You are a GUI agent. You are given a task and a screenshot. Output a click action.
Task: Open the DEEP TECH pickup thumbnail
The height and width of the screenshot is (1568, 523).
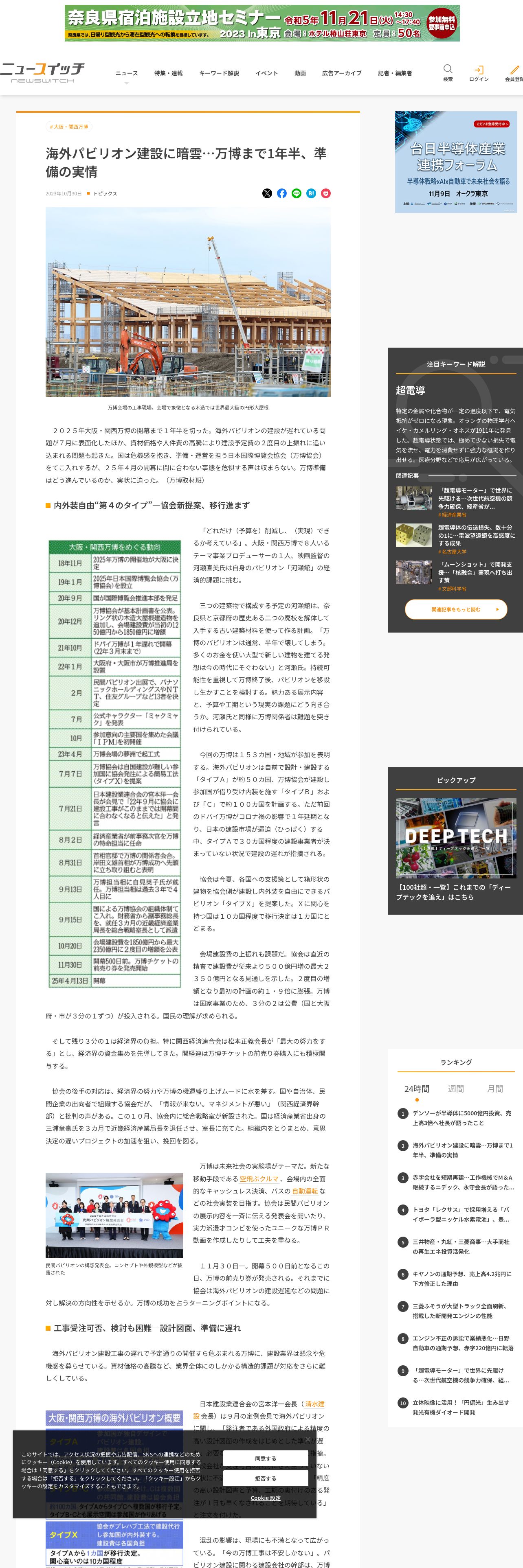[456, 838]
